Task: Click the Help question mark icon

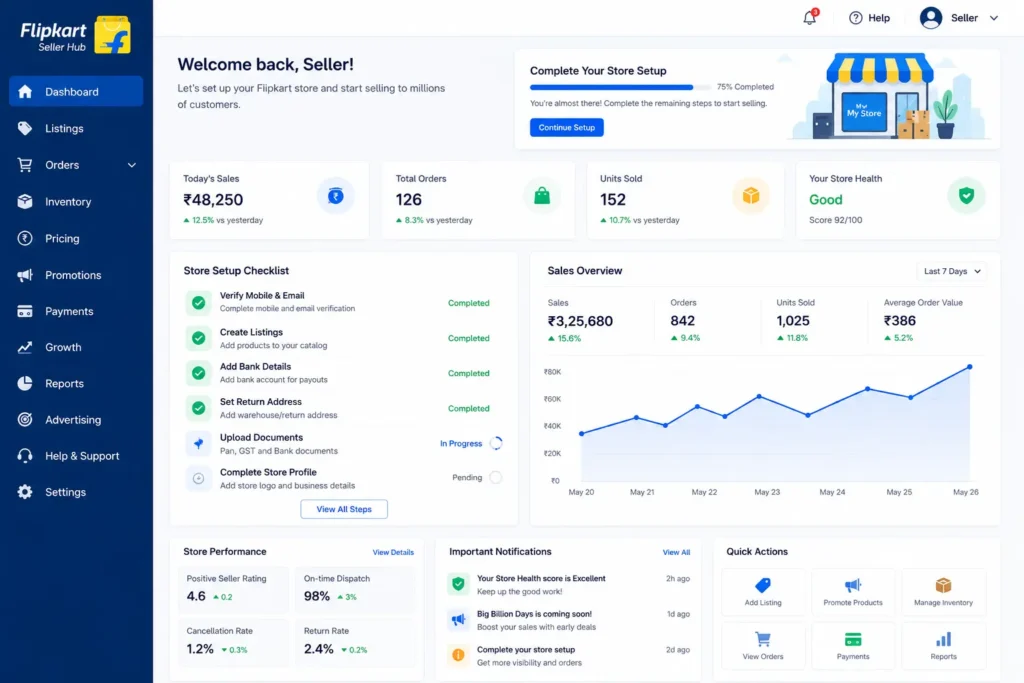Action: tap(855, 18)
